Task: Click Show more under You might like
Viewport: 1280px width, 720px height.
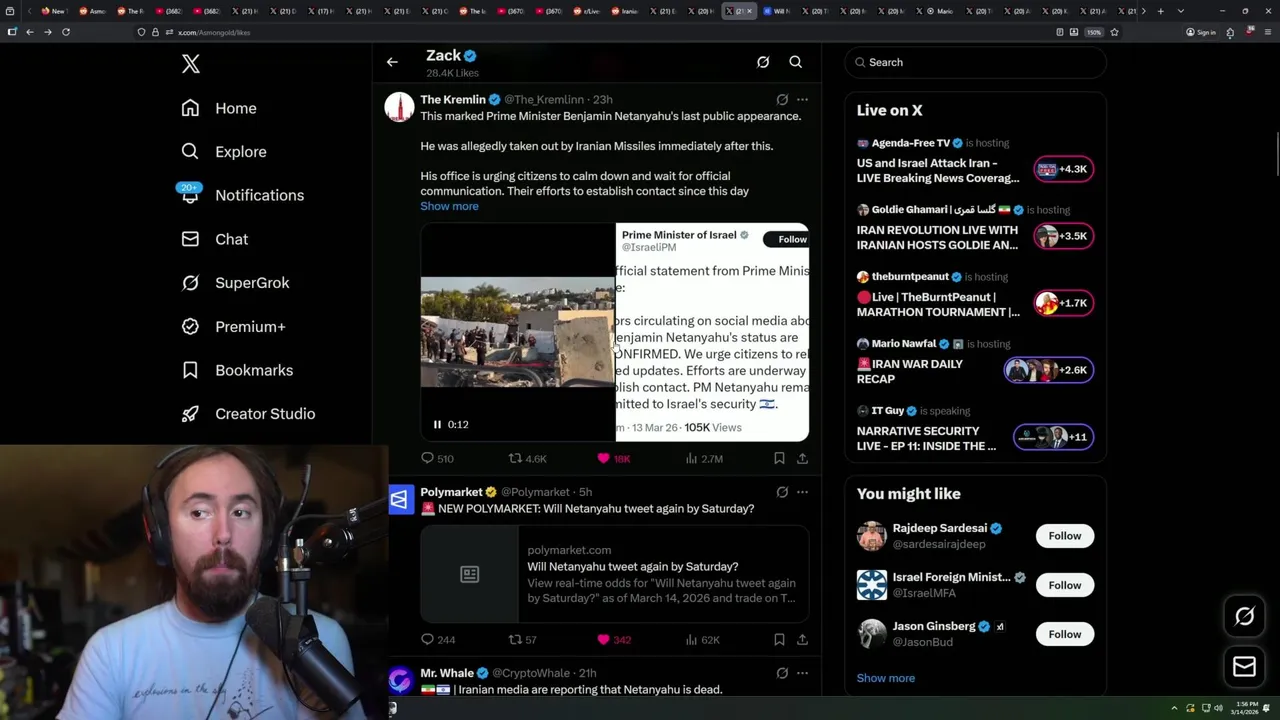Action: coord(885,678)
